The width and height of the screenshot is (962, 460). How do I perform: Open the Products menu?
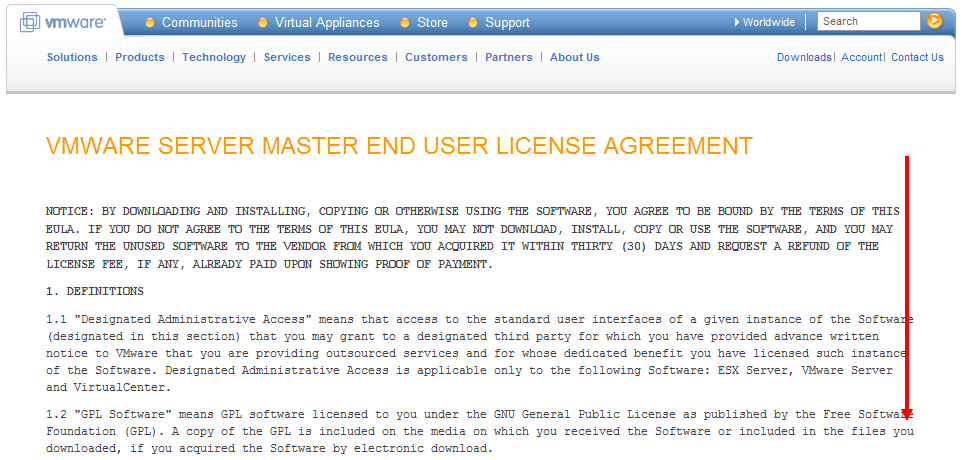140,57
